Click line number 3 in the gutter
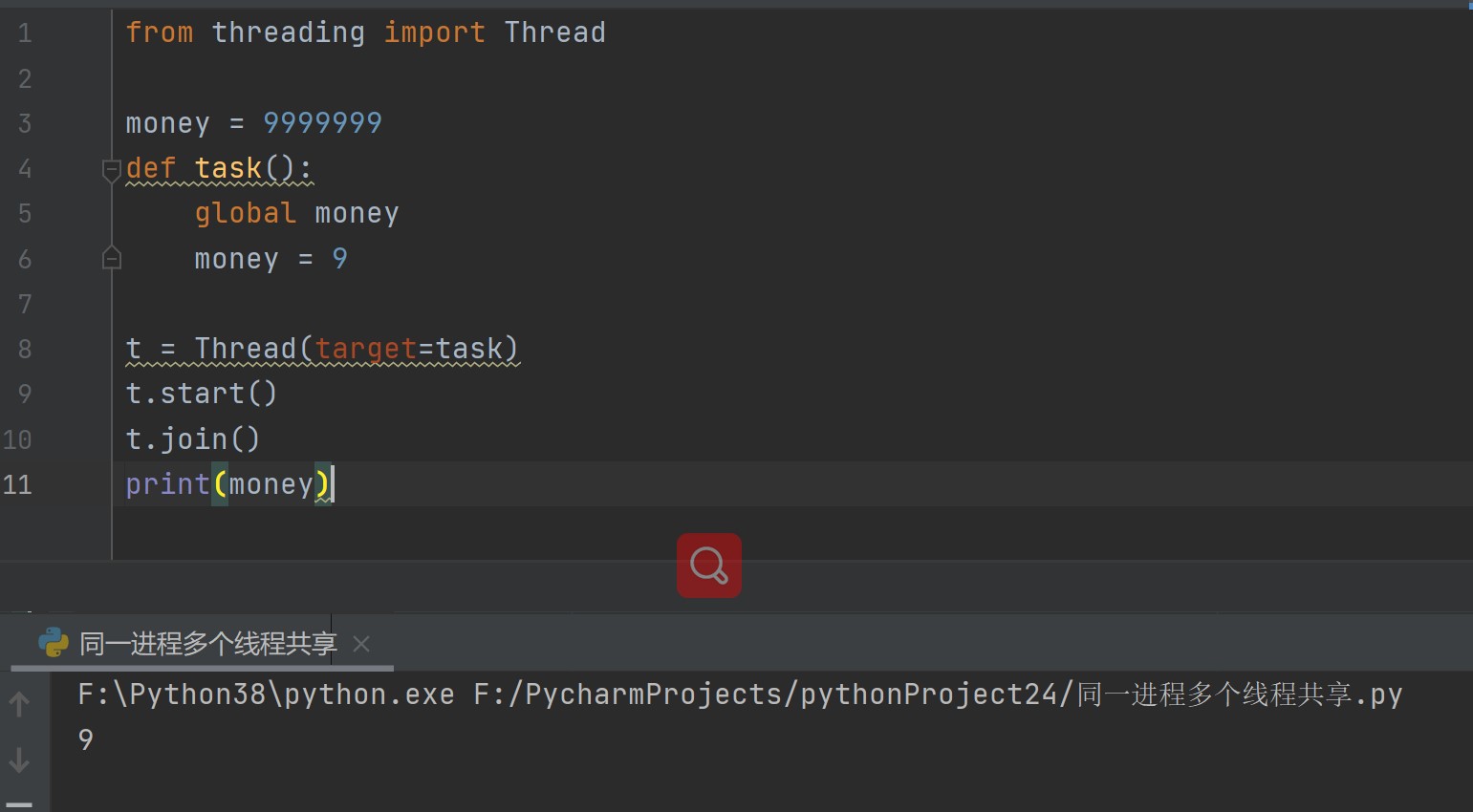The width and height of the screenshot is (1473, 812). point(25,123)
